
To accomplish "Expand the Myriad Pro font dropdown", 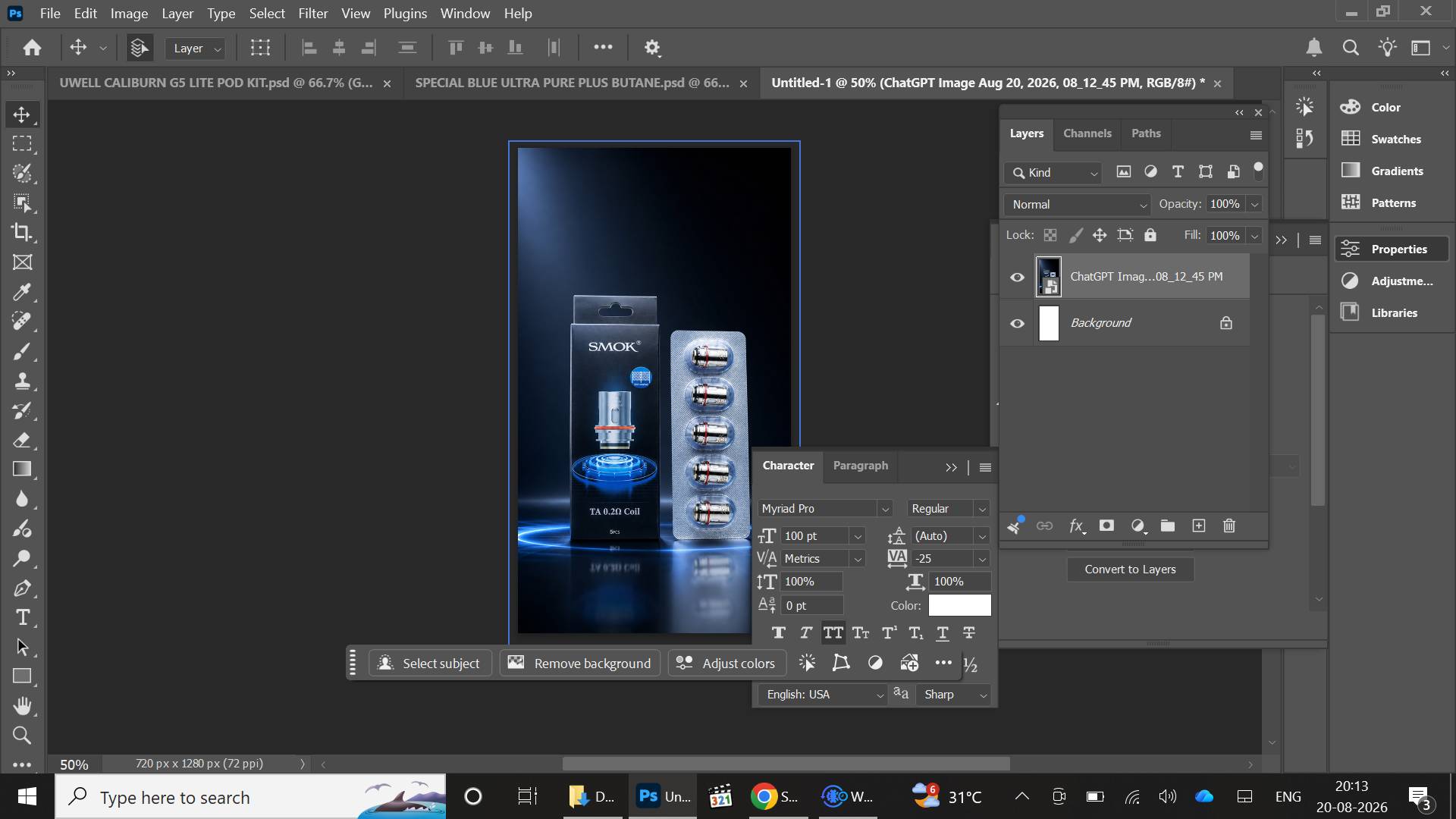I will tap(825, 509).
